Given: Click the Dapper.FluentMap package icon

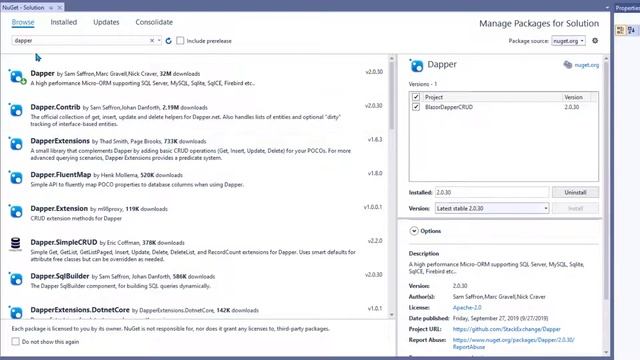Looking at the screenshot, I should [16, 178].
